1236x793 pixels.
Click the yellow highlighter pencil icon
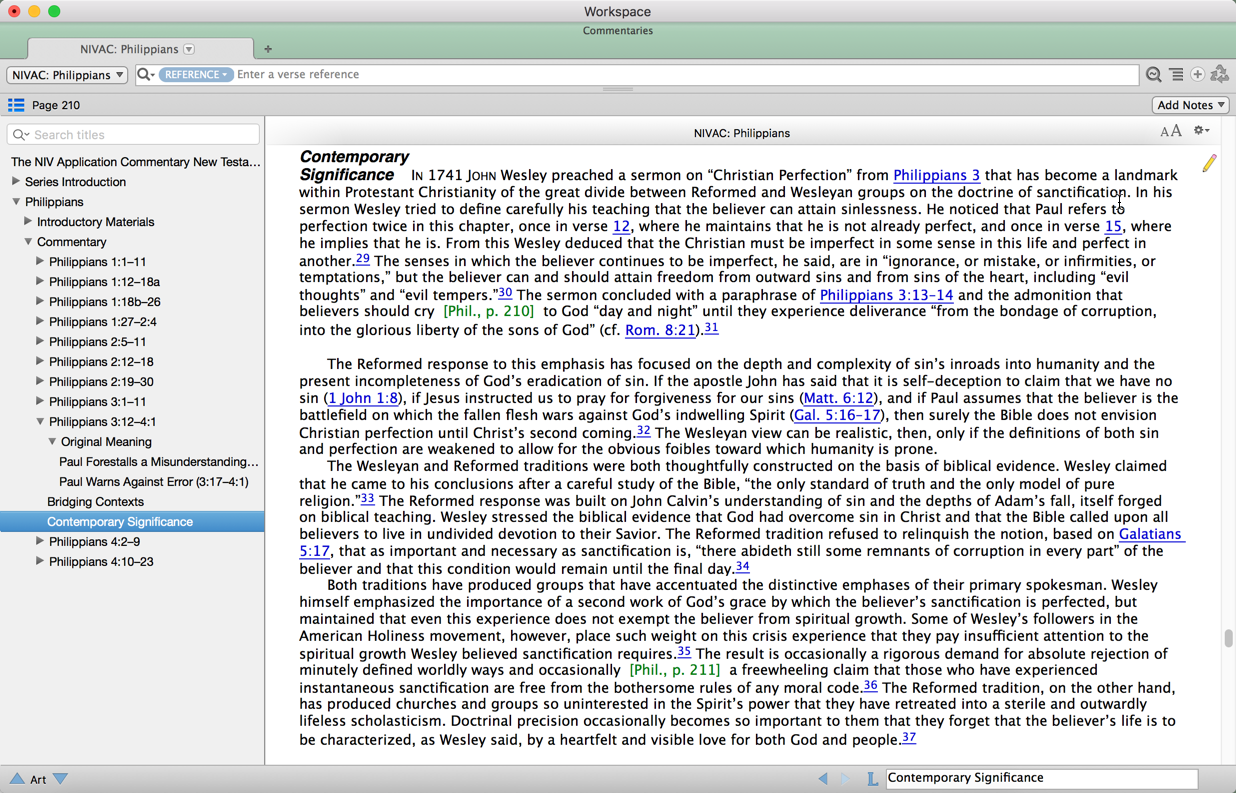click(x=1209, y=162)
